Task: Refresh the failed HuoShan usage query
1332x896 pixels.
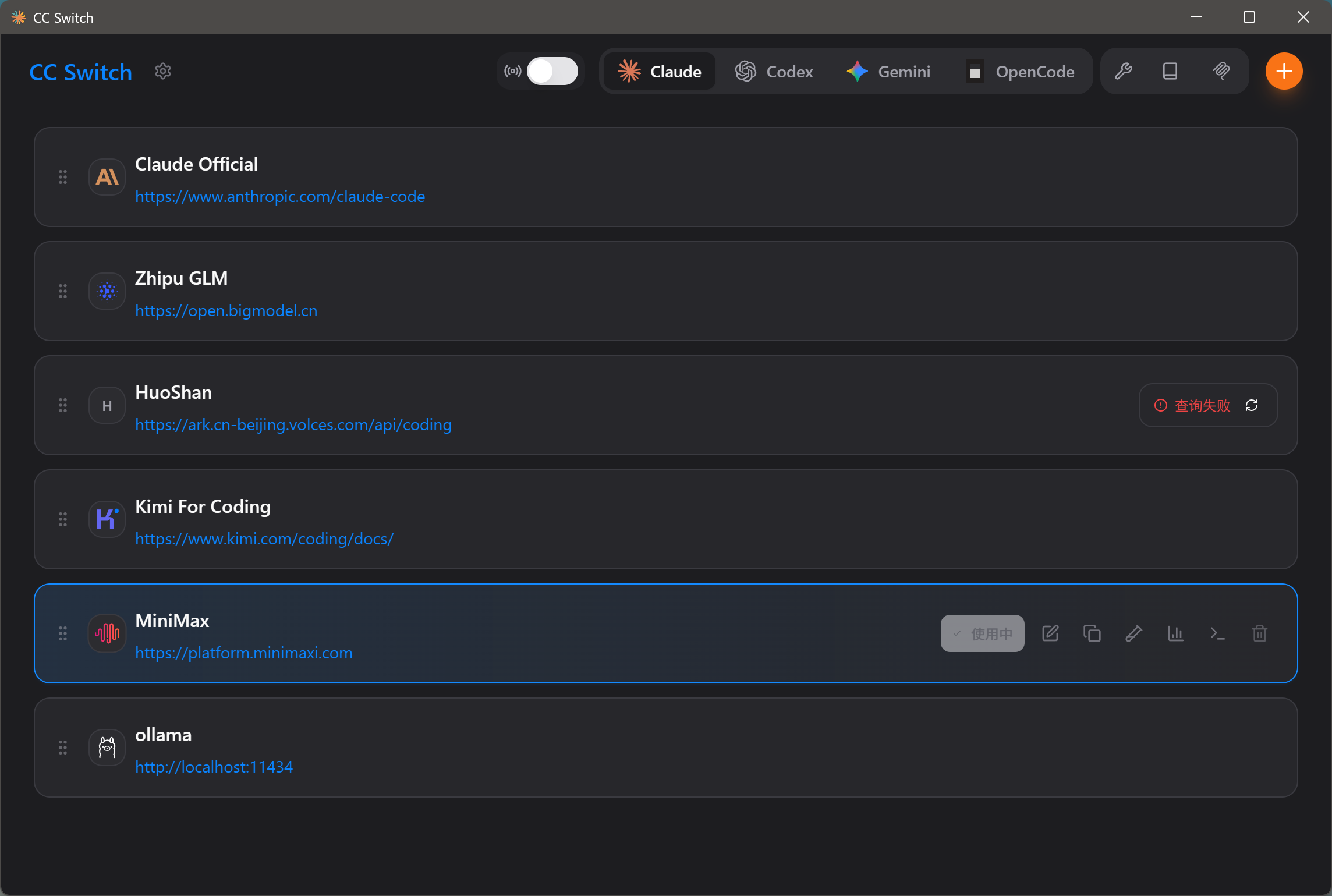Action: (1252, 405)
